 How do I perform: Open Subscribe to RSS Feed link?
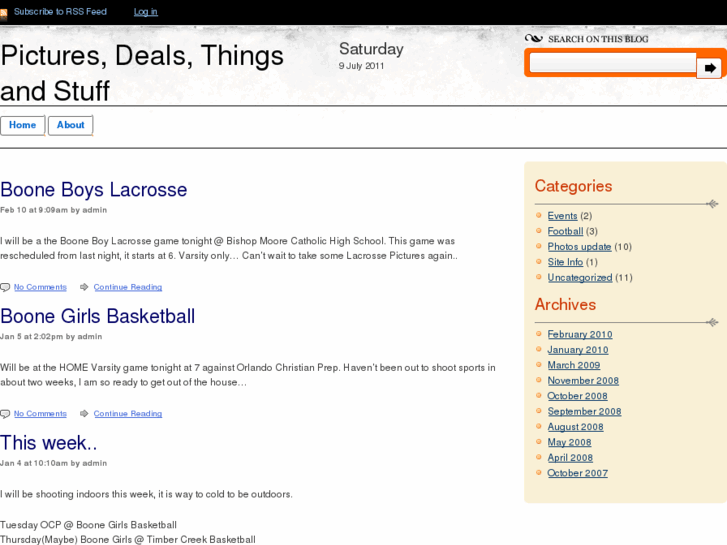(x=60, y=12)
